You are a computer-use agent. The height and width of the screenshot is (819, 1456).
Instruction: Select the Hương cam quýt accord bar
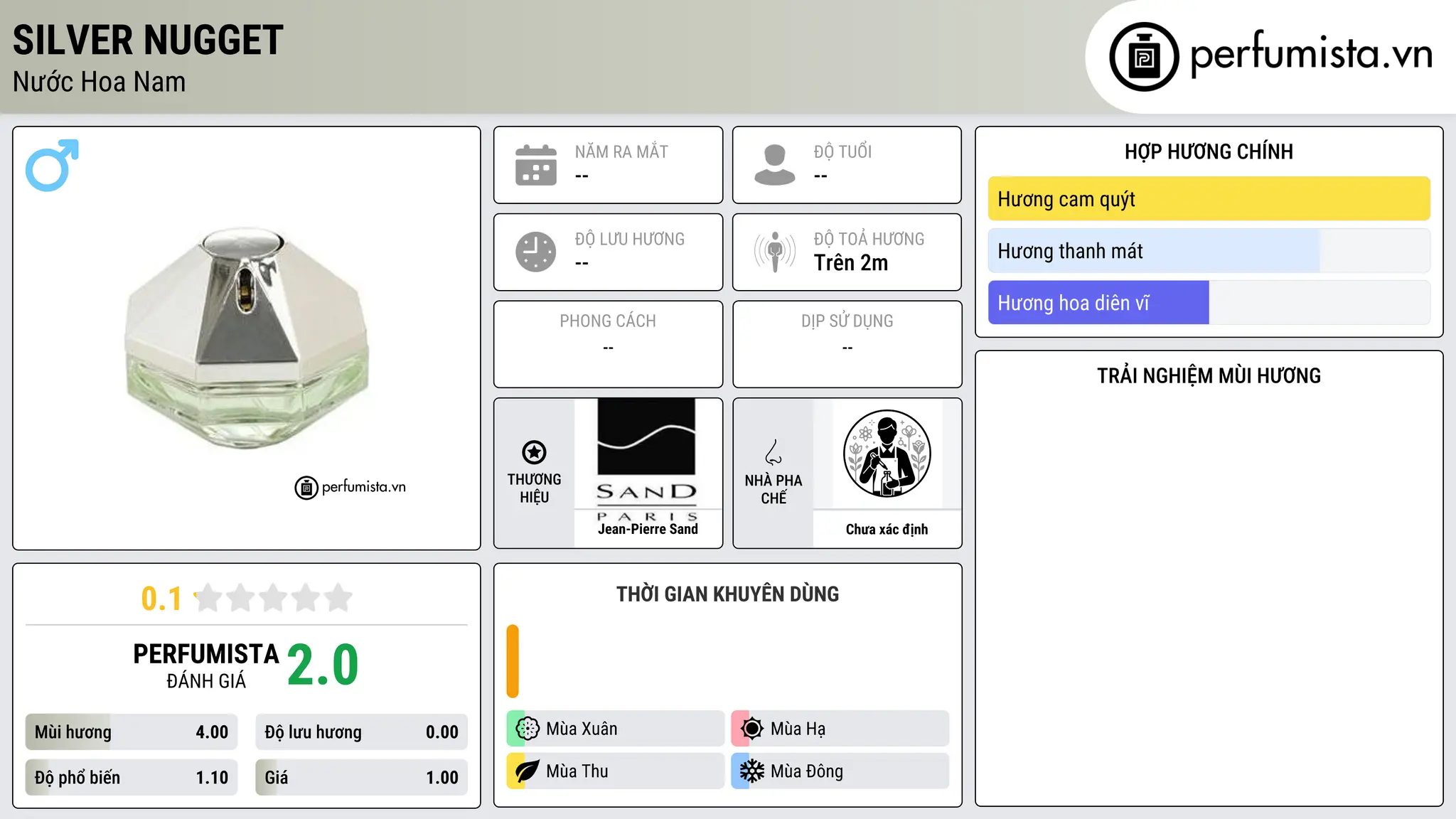point(1209,199)
